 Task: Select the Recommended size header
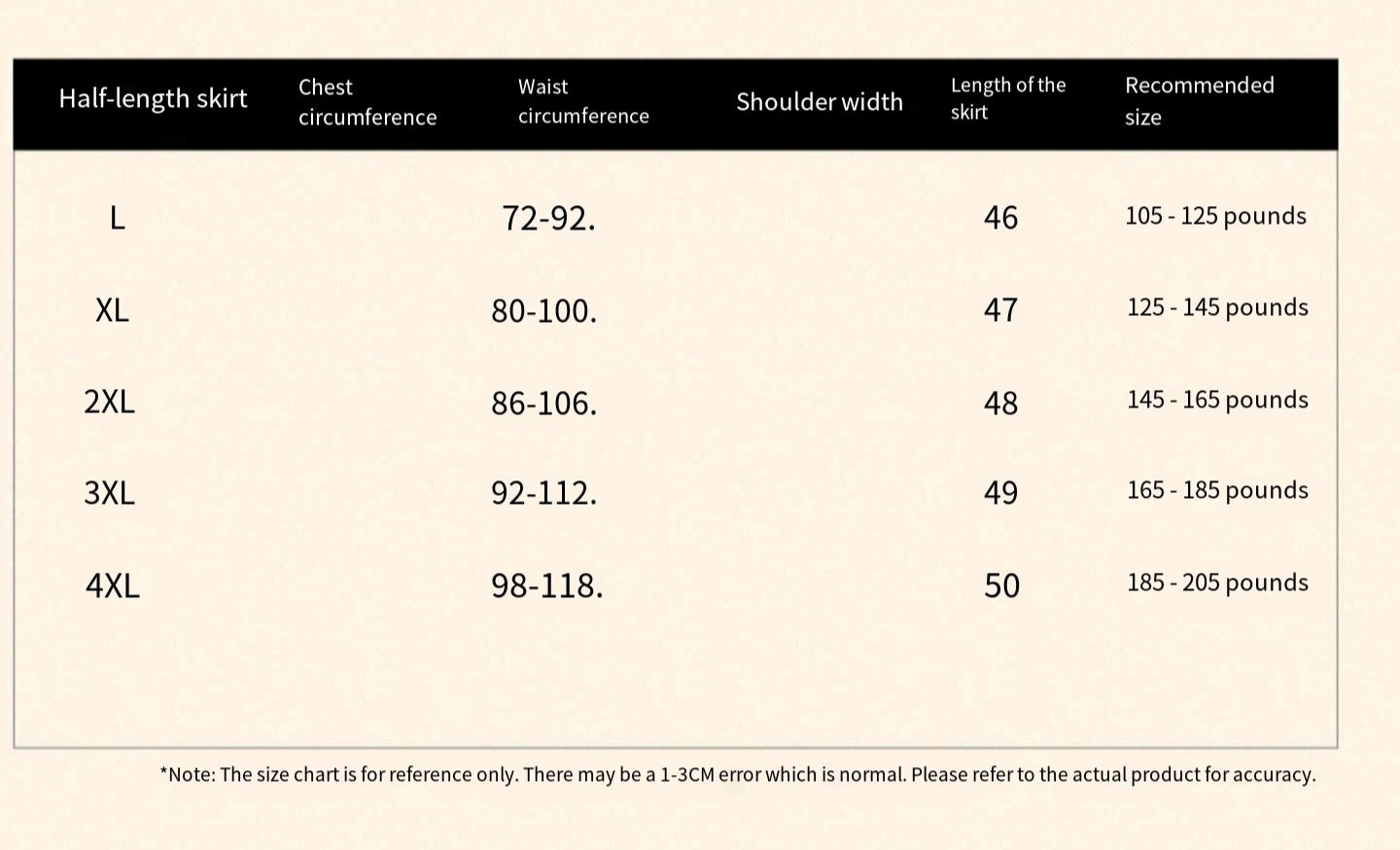(1199, 100)
